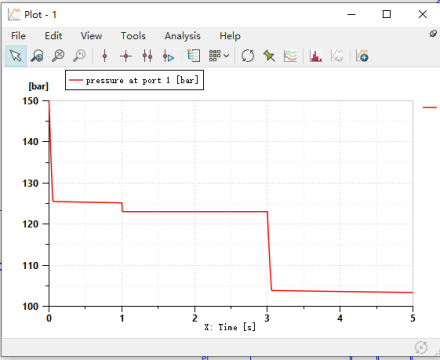Add the dual vertical cursors tool
Viewport: 440px width, 360px height.
click(x=147, y=56)
